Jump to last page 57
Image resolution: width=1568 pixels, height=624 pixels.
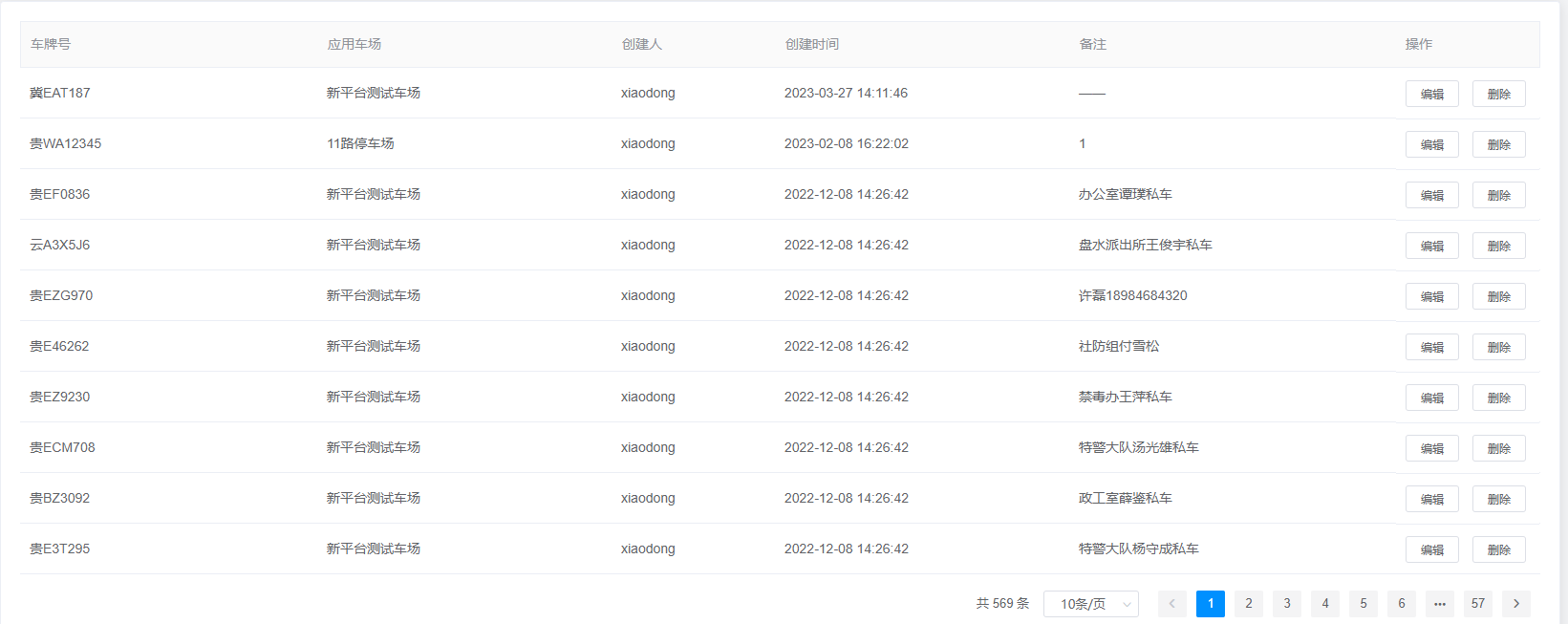[x=1477, y=604]
